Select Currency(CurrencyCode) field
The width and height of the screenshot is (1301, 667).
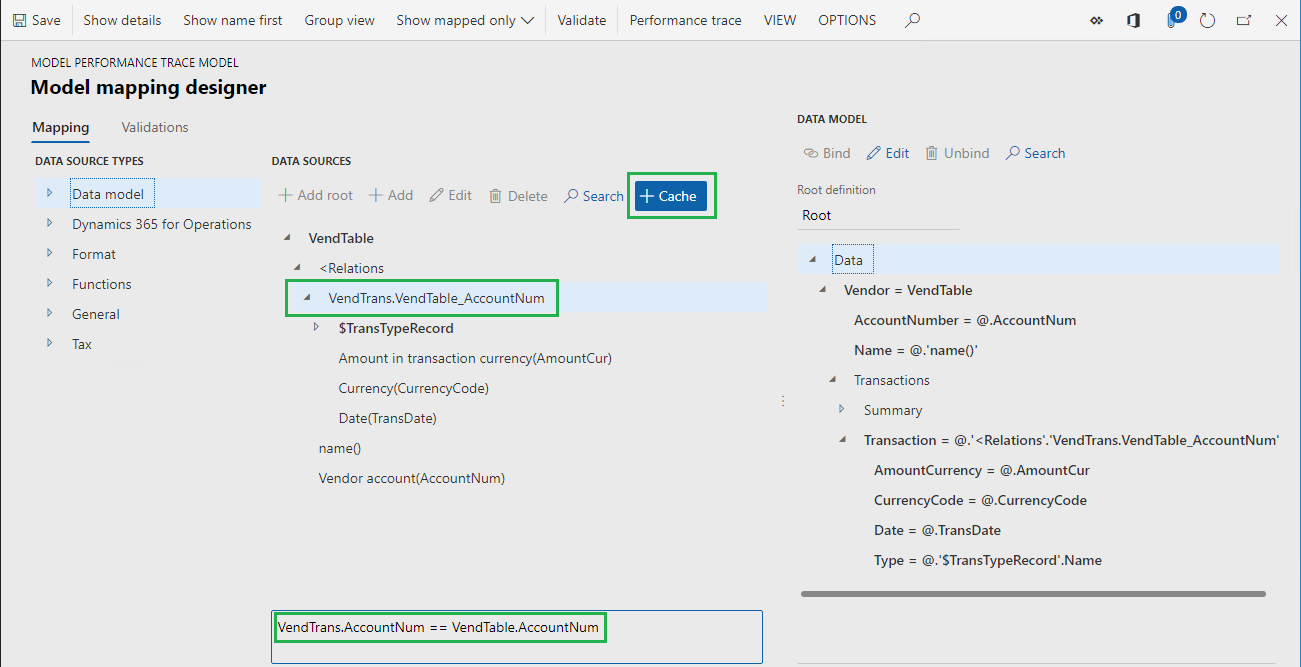pyautogui.click(x=413, y=388)
